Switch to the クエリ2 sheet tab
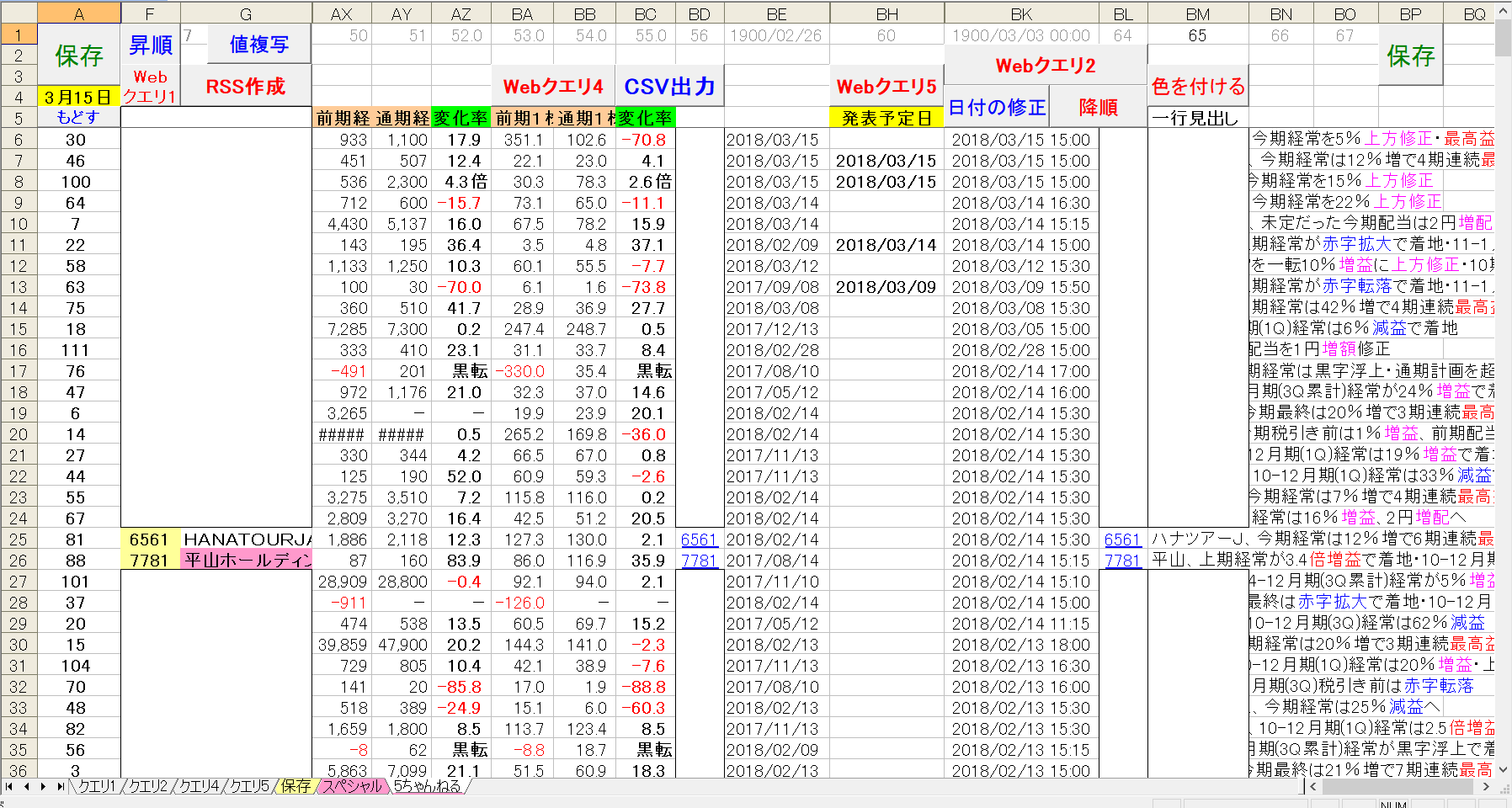Viewport: 1512px width, 808px height. [x=147, y=786]
